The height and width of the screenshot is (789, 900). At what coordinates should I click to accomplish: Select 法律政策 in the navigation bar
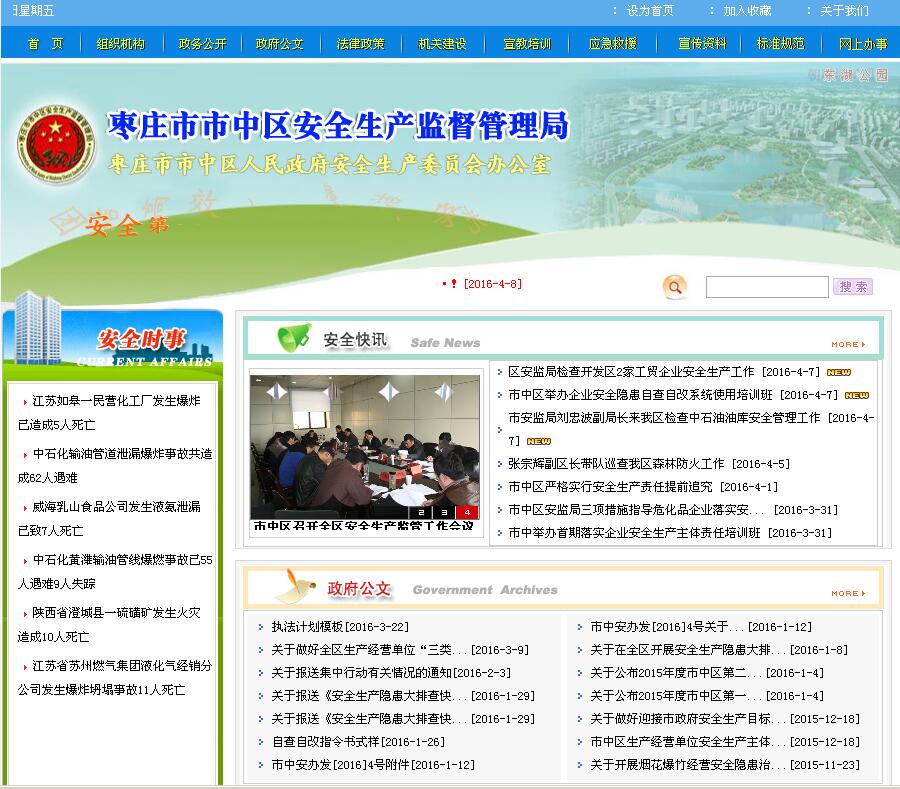[360, 44]
